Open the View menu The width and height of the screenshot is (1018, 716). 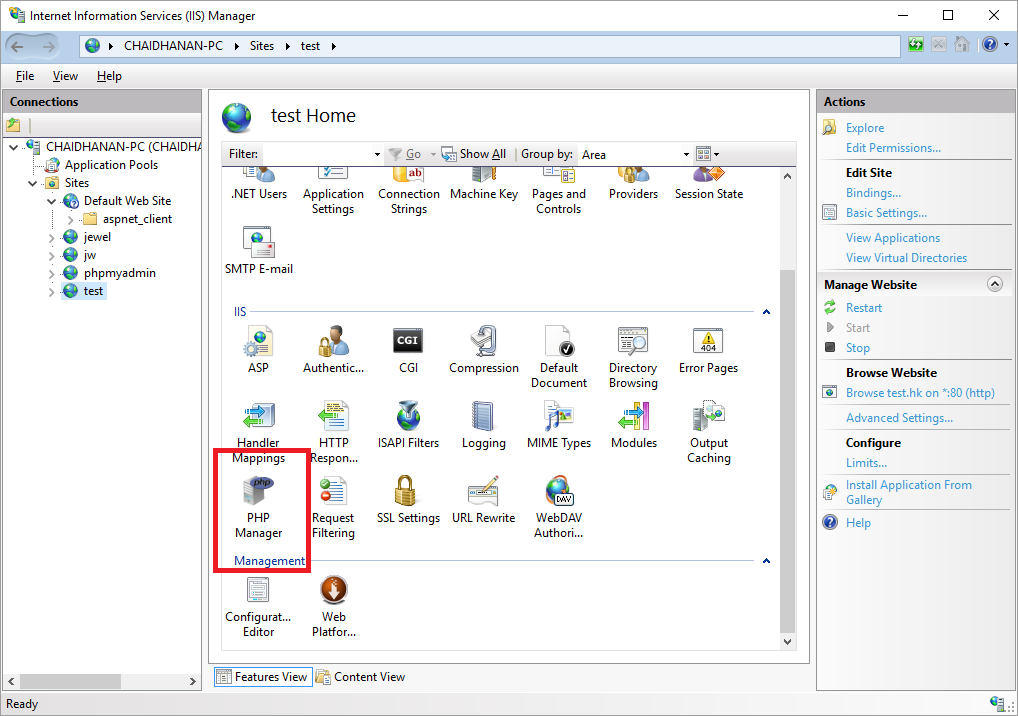65,76
